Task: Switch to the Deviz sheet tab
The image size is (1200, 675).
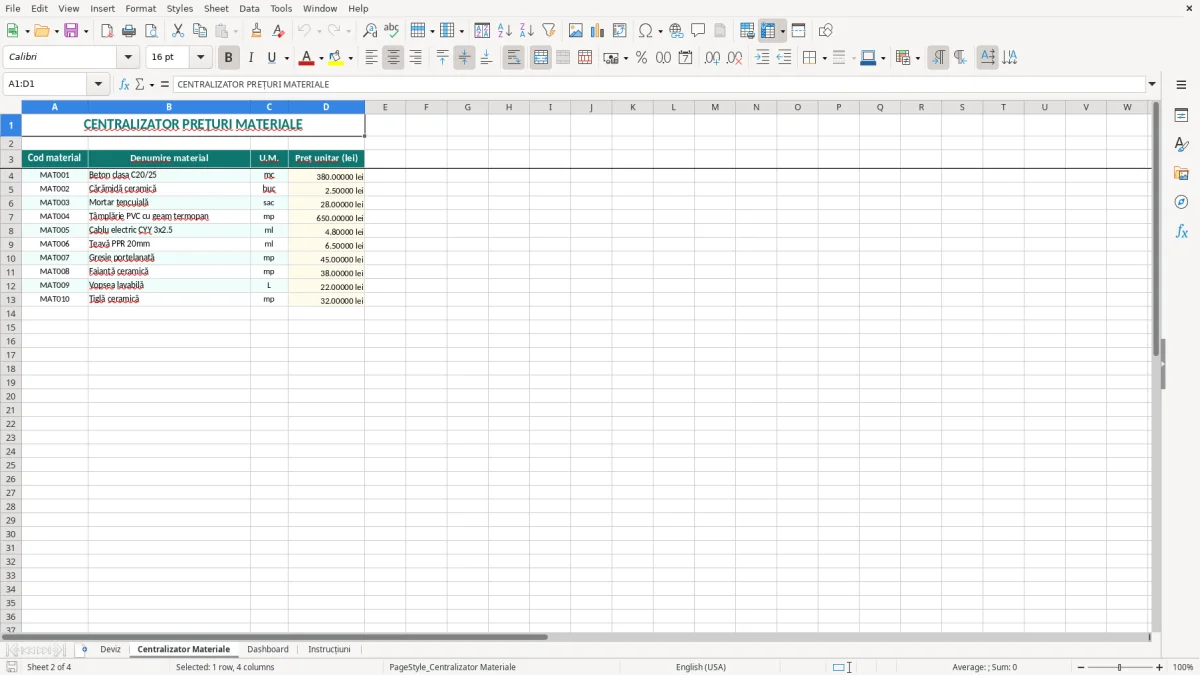Action: click(x=110, y=650)
